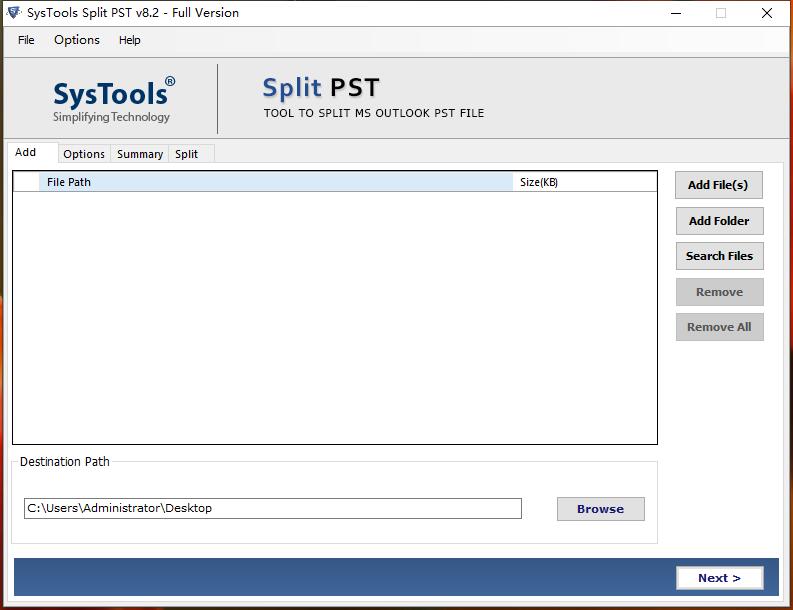Screen dimensions: 793x610
Task: Click the File Path column header
Action: click(x=276, y=182)
